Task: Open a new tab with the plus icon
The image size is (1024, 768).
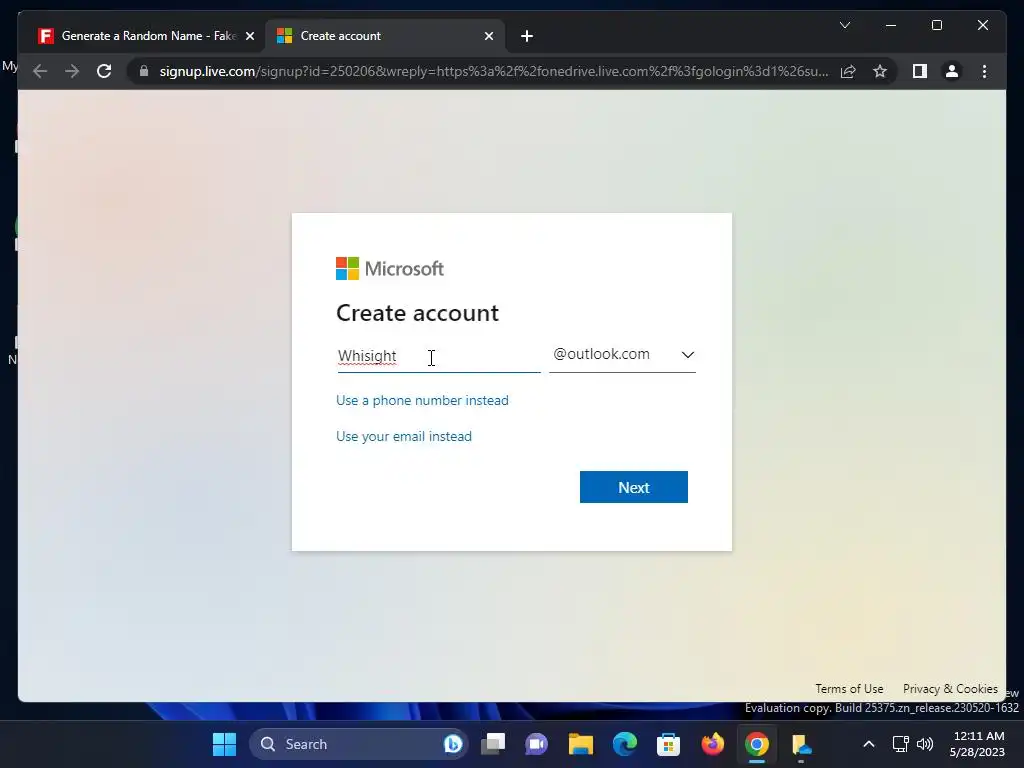Action: pos(527,36)
